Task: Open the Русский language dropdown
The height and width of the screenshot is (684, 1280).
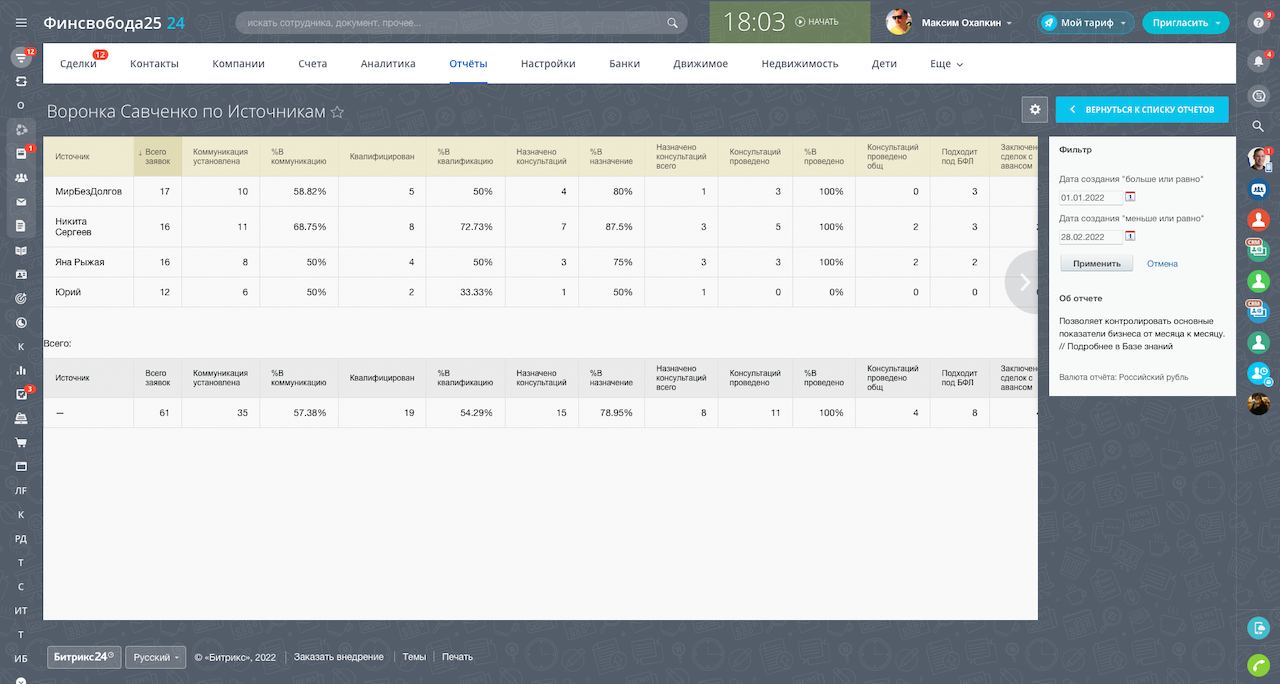Action: [156, 657]
